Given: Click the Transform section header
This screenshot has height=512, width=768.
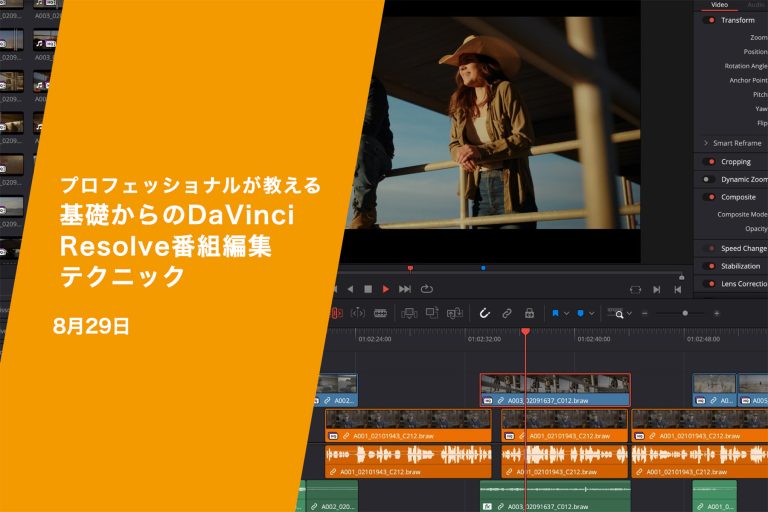Looking at the screenshot, I should [x=738, y=20].
